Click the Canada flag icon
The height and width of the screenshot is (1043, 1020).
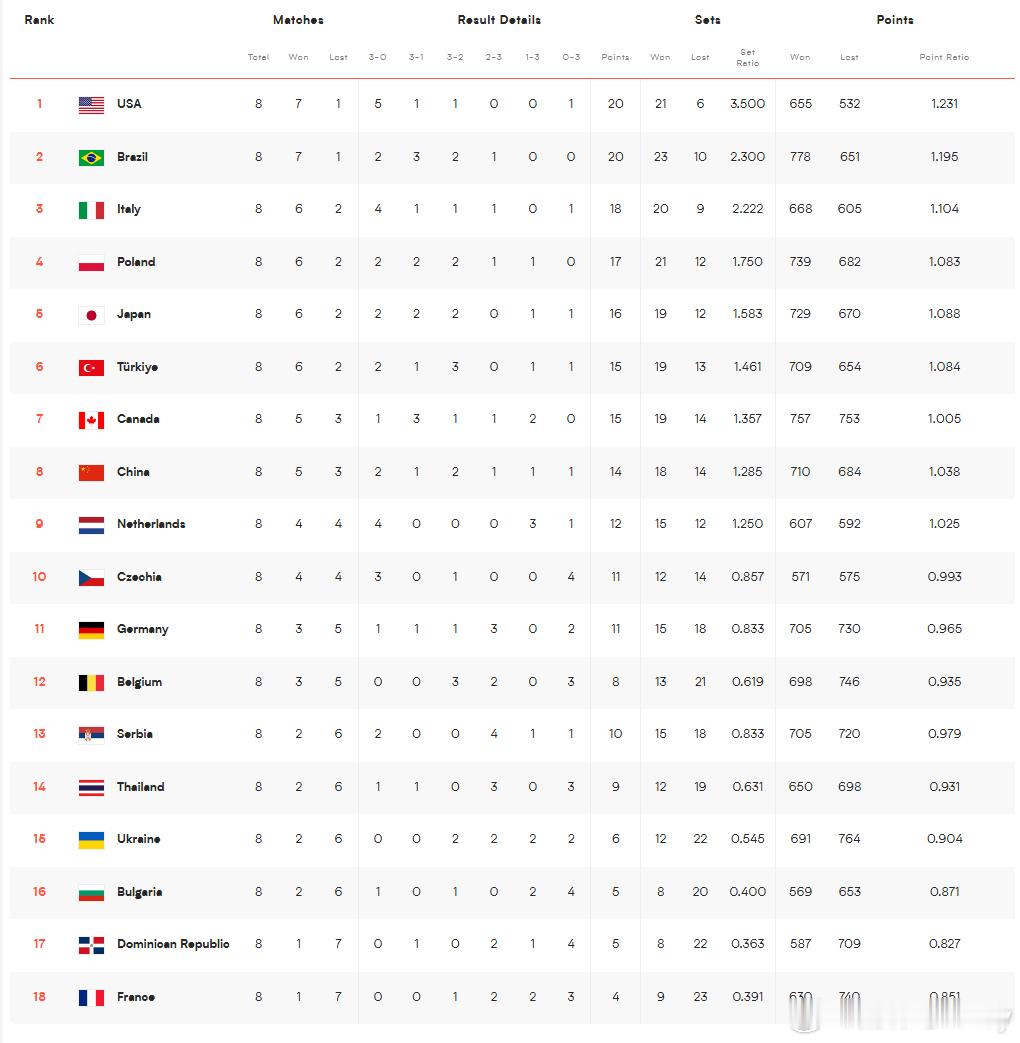point(91,420)
